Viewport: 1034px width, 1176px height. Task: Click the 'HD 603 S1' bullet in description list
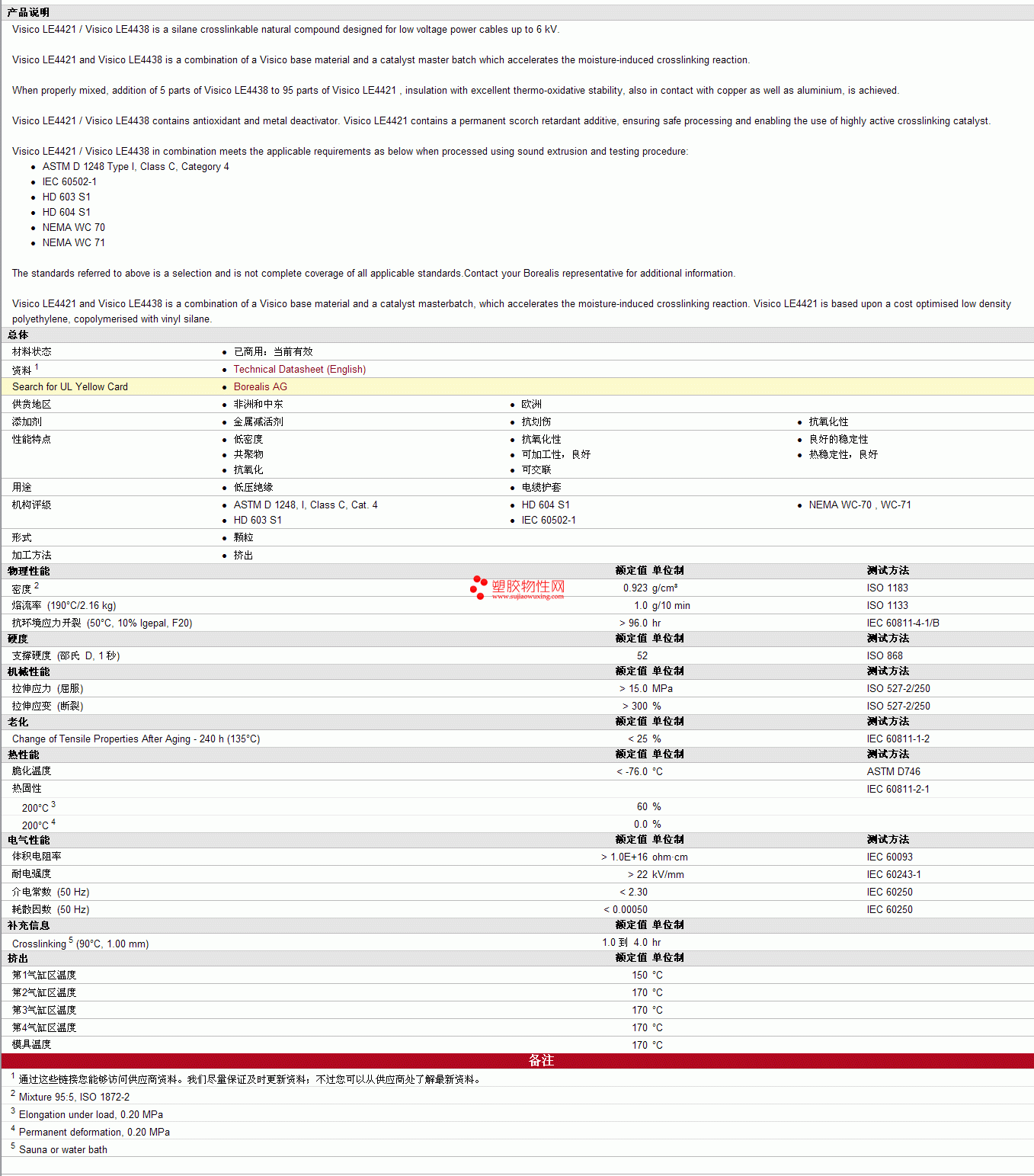click(x=66, y=197)
